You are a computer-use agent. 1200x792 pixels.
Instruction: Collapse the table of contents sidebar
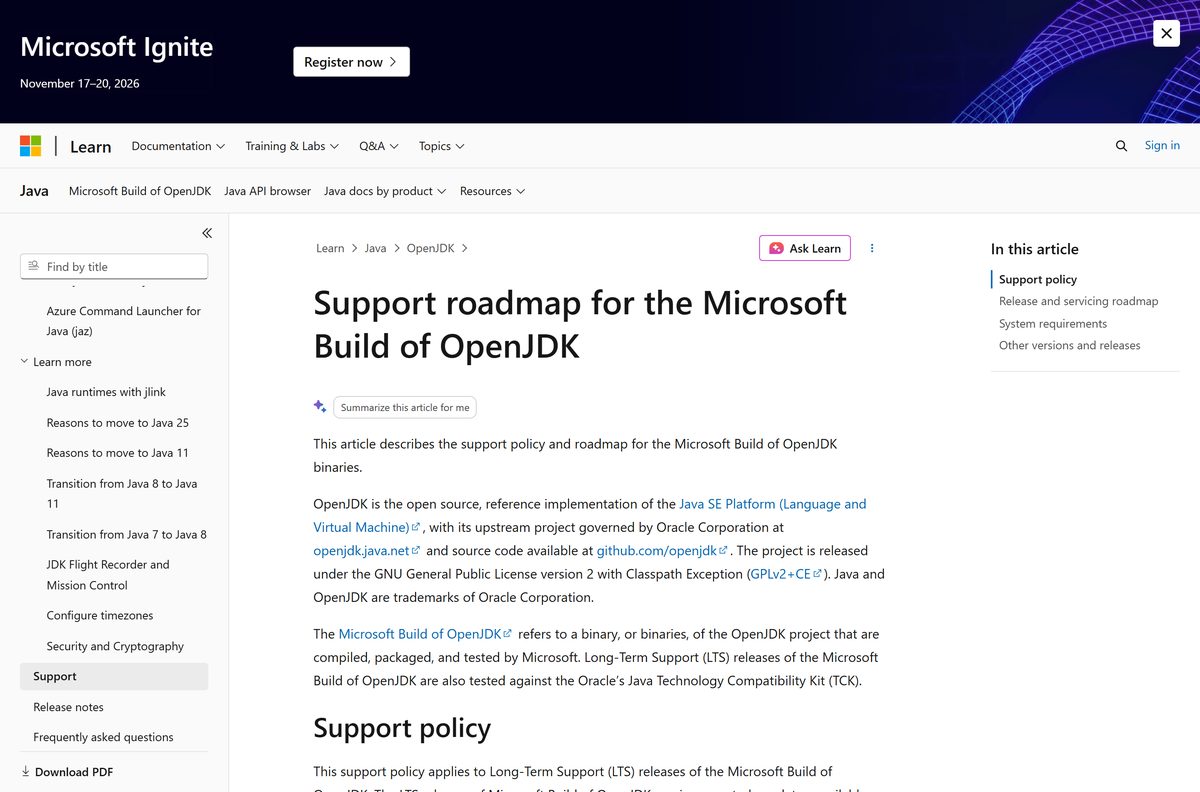pos(207,233)
